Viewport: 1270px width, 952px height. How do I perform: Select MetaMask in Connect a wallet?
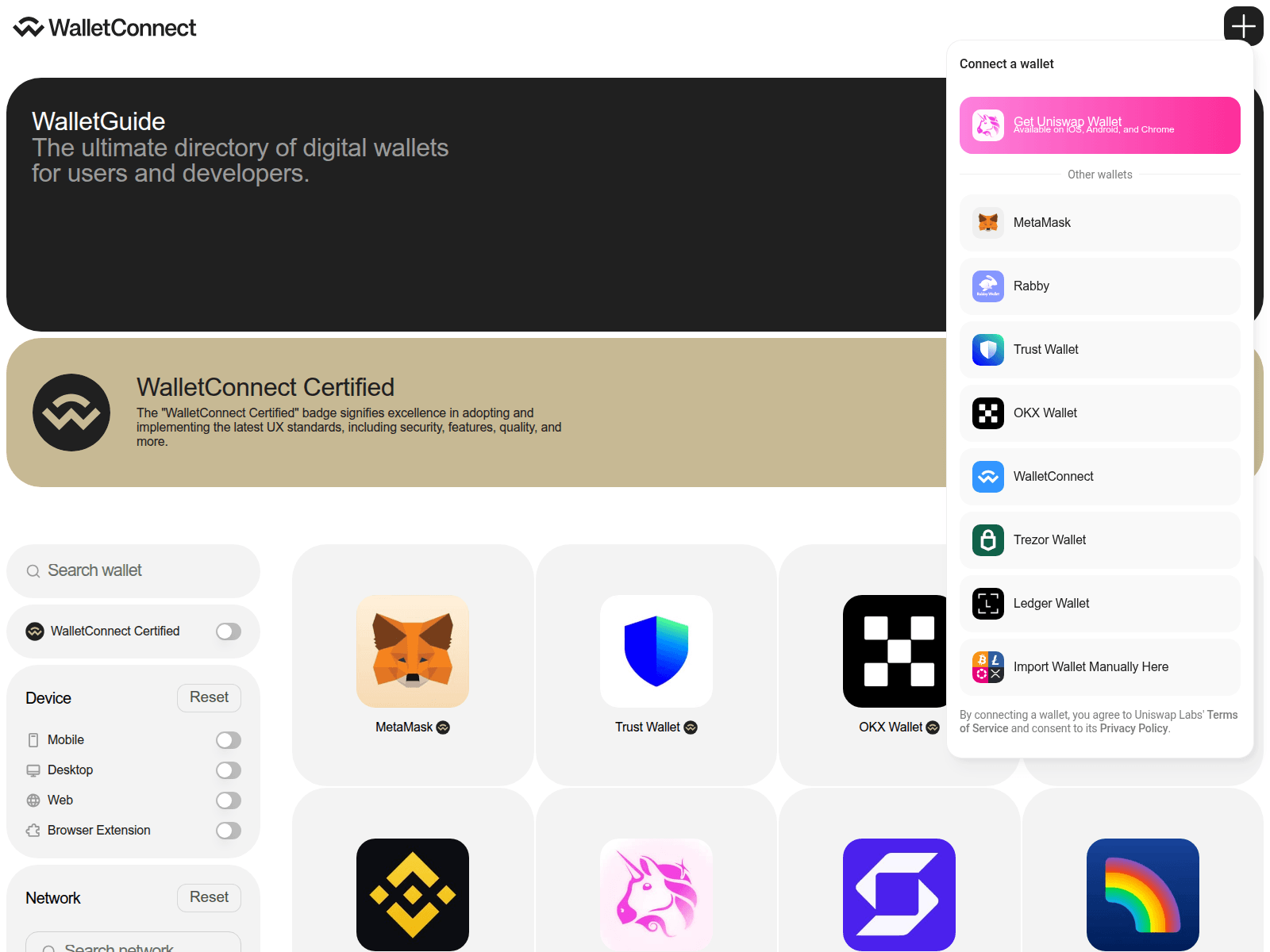[x=1100, y=223]
